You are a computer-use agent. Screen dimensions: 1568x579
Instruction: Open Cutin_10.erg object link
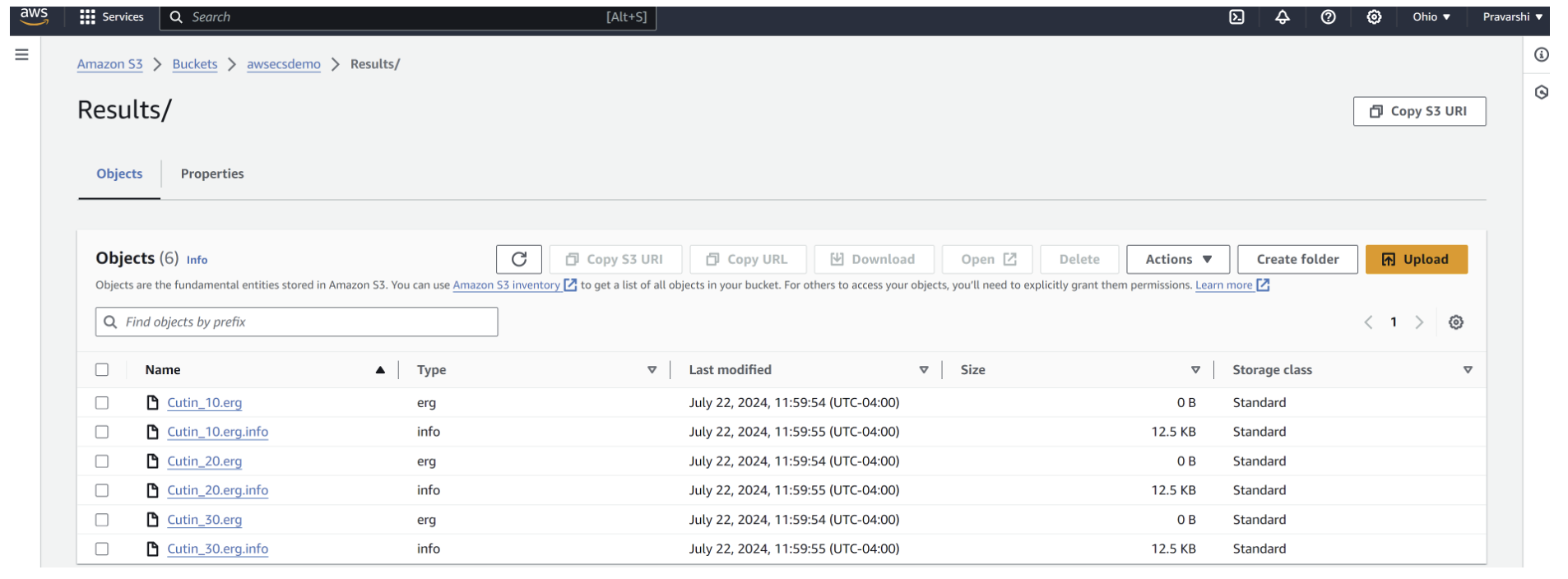click(x=205, y=402)
